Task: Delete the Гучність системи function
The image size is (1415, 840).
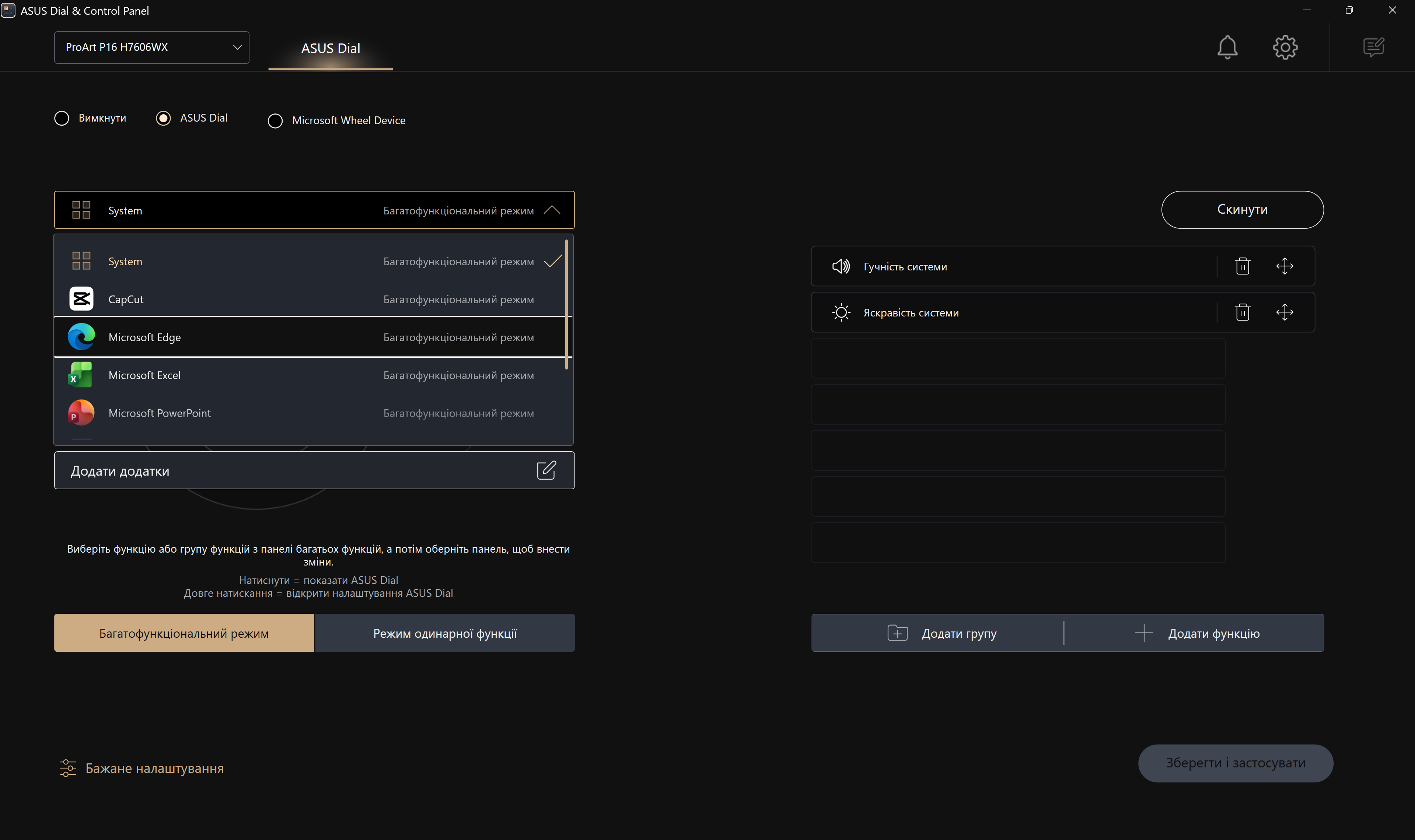Action: [1243, 266]
